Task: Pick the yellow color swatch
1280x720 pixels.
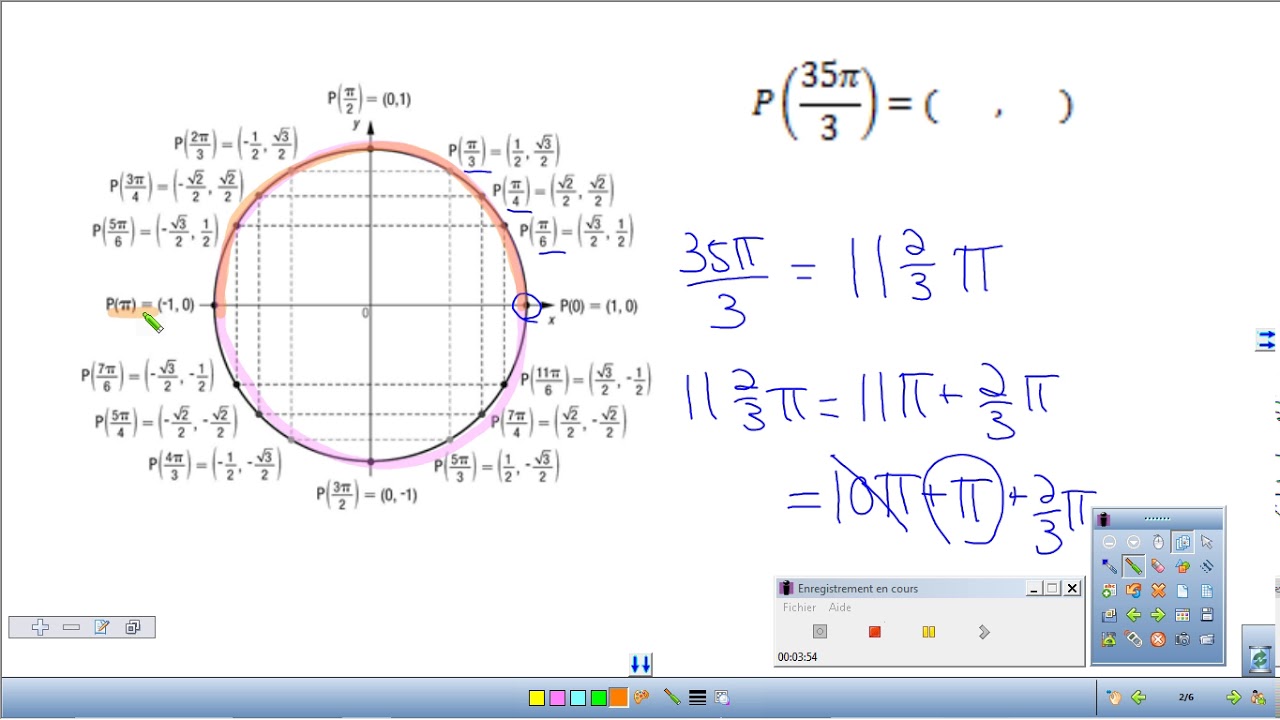Action: coord(537,698)
